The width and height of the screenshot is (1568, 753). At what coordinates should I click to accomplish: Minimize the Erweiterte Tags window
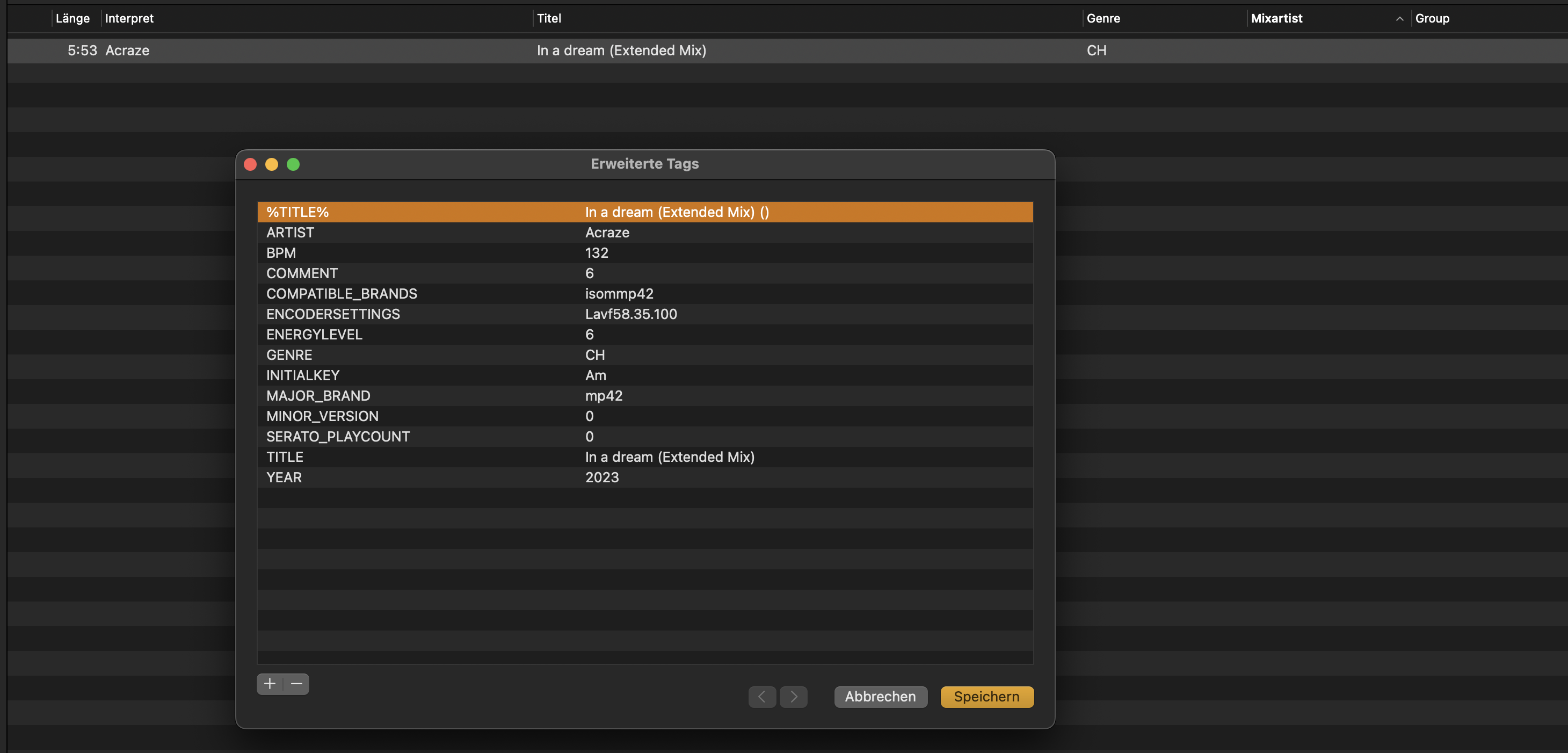point(272,164)
